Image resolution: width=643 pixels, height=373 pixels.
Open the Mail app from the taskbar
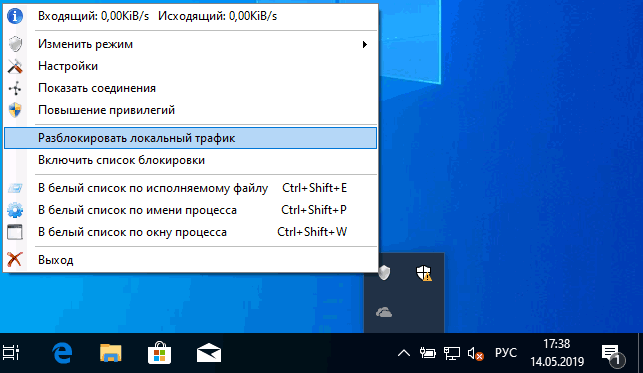point(209,353)
